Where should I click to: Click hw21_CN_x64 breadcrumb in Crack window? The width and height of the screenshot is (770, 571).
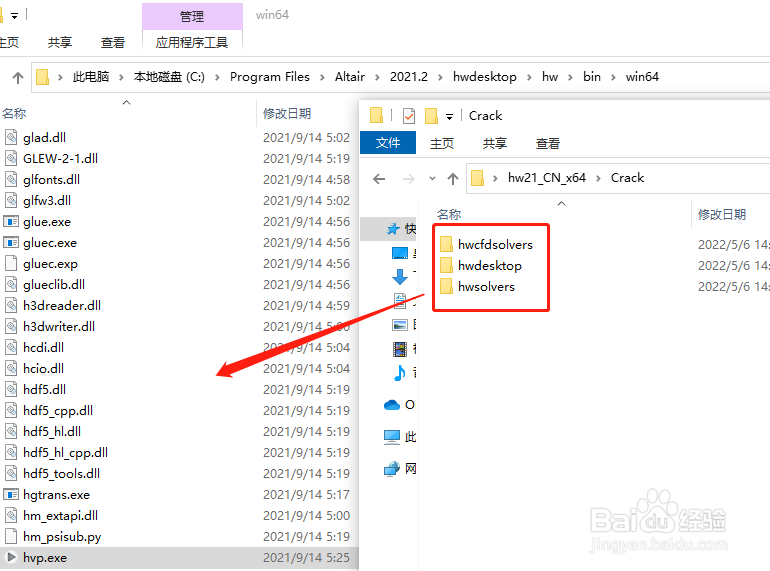click(547, 178)
